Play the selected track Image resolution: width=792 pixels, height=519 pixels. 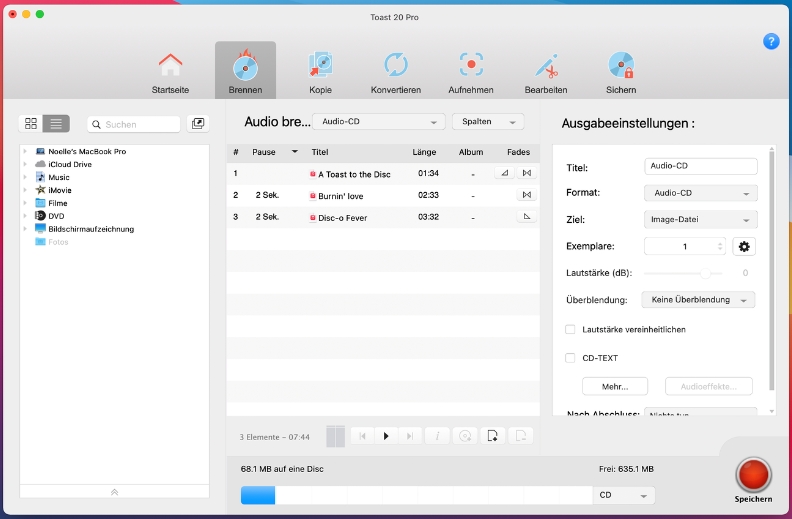pyautogui.click(x=386, y=436)
